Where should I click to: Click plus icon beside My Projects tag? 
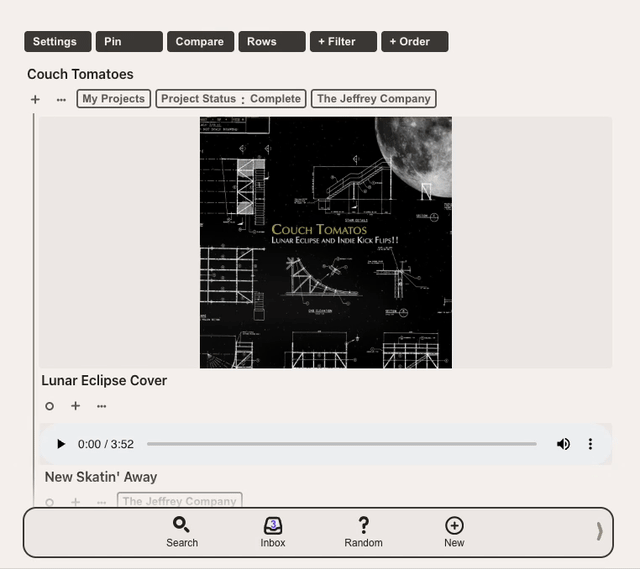(35, 99)
